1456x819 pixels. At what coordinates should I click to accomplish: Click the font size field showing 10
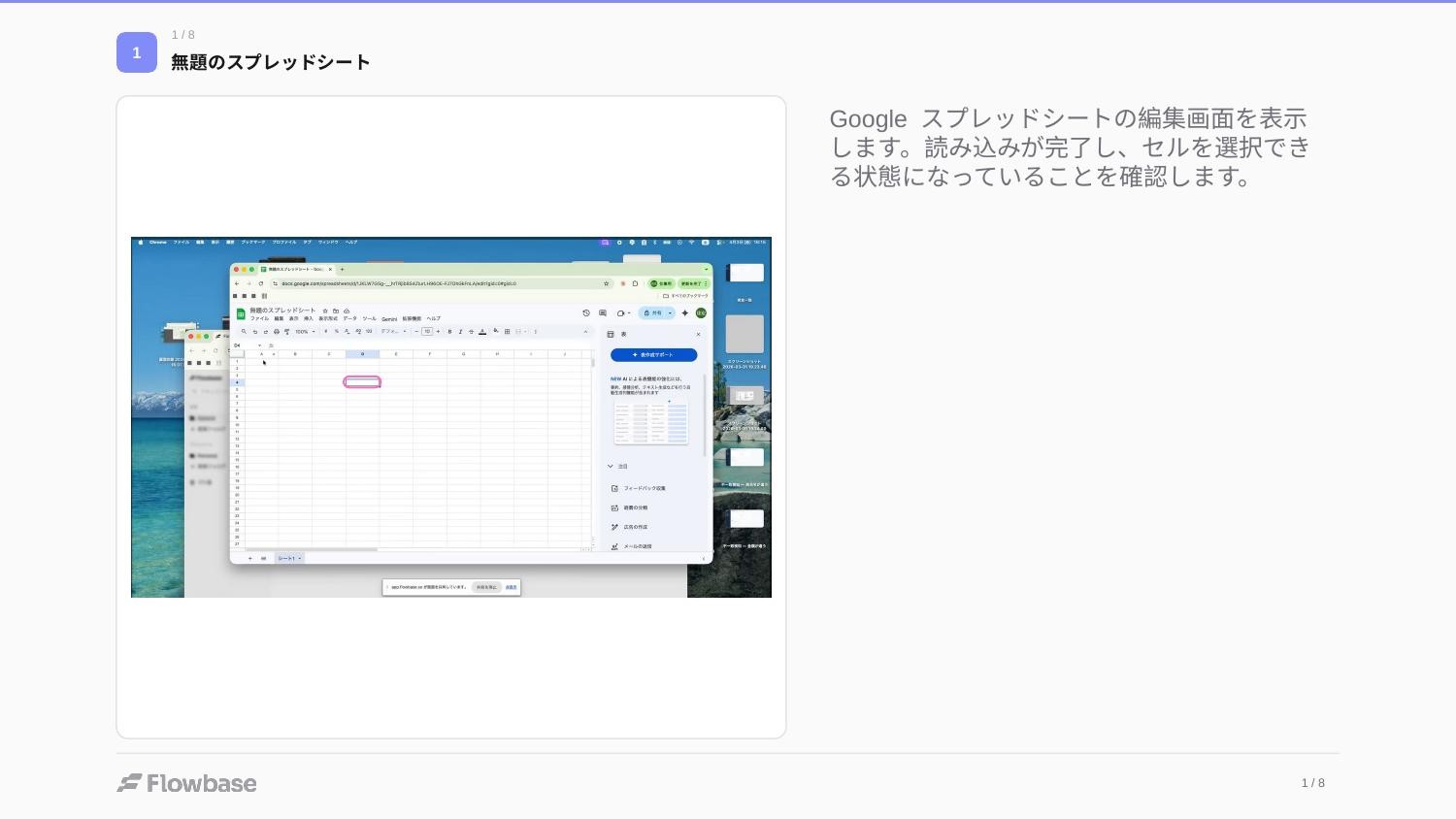(x=427, y=332)
